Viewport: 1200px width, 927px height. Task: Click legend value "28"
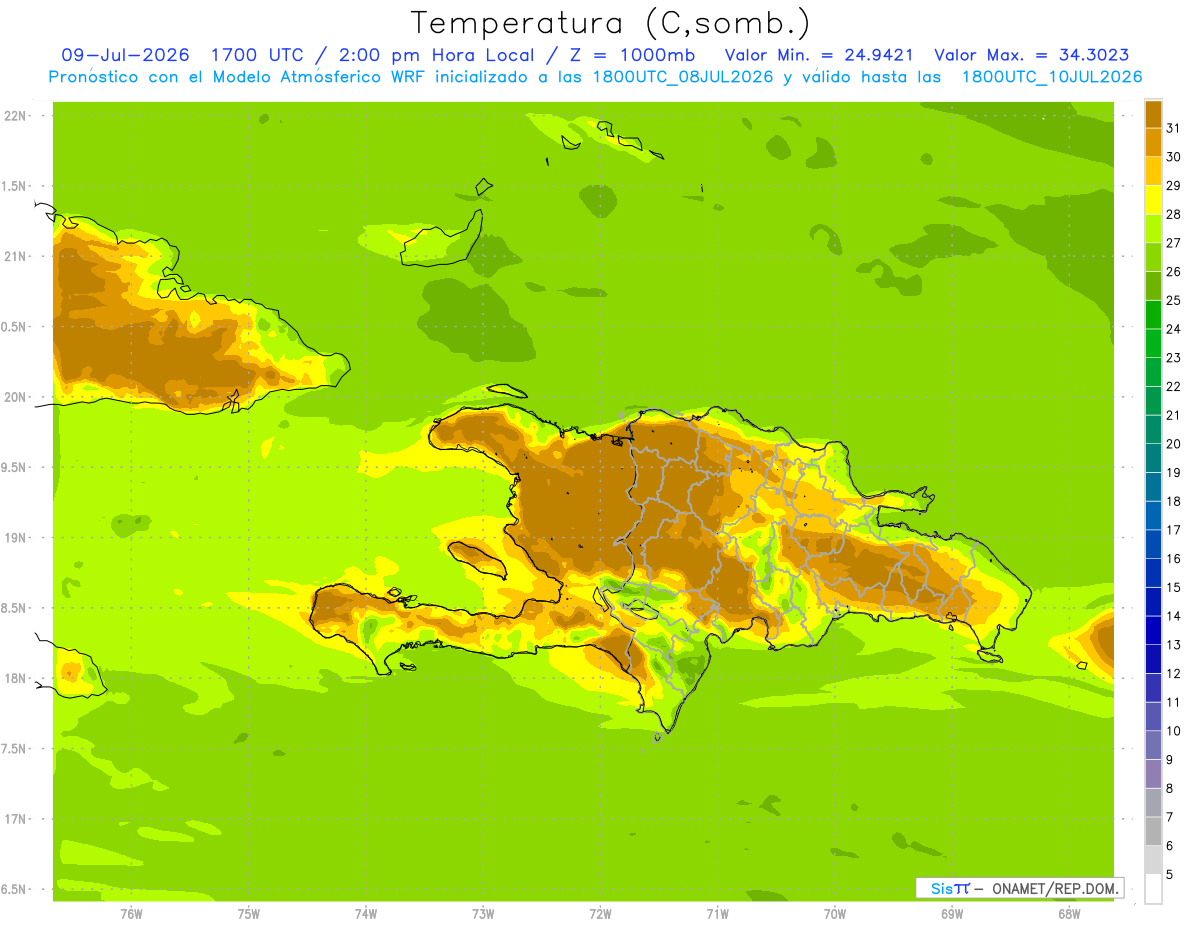coord(1173,213)
